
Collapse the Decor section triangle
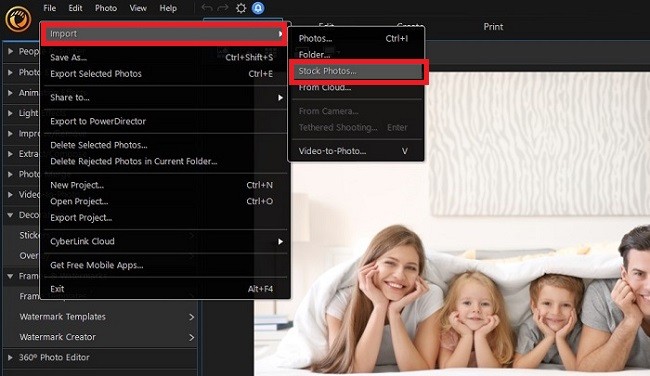(10, 215)
